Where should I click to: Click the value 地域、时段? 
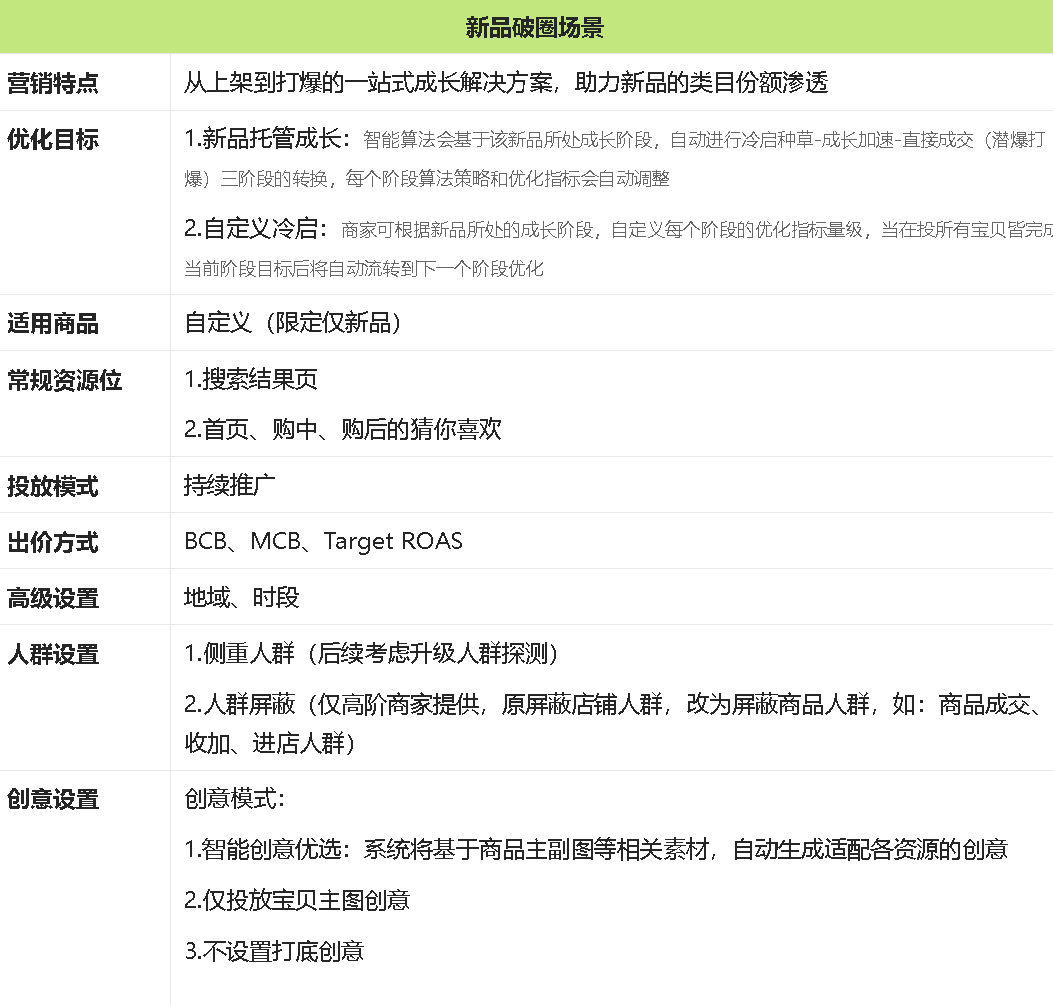pyautogui.click(x=242, y=597)
